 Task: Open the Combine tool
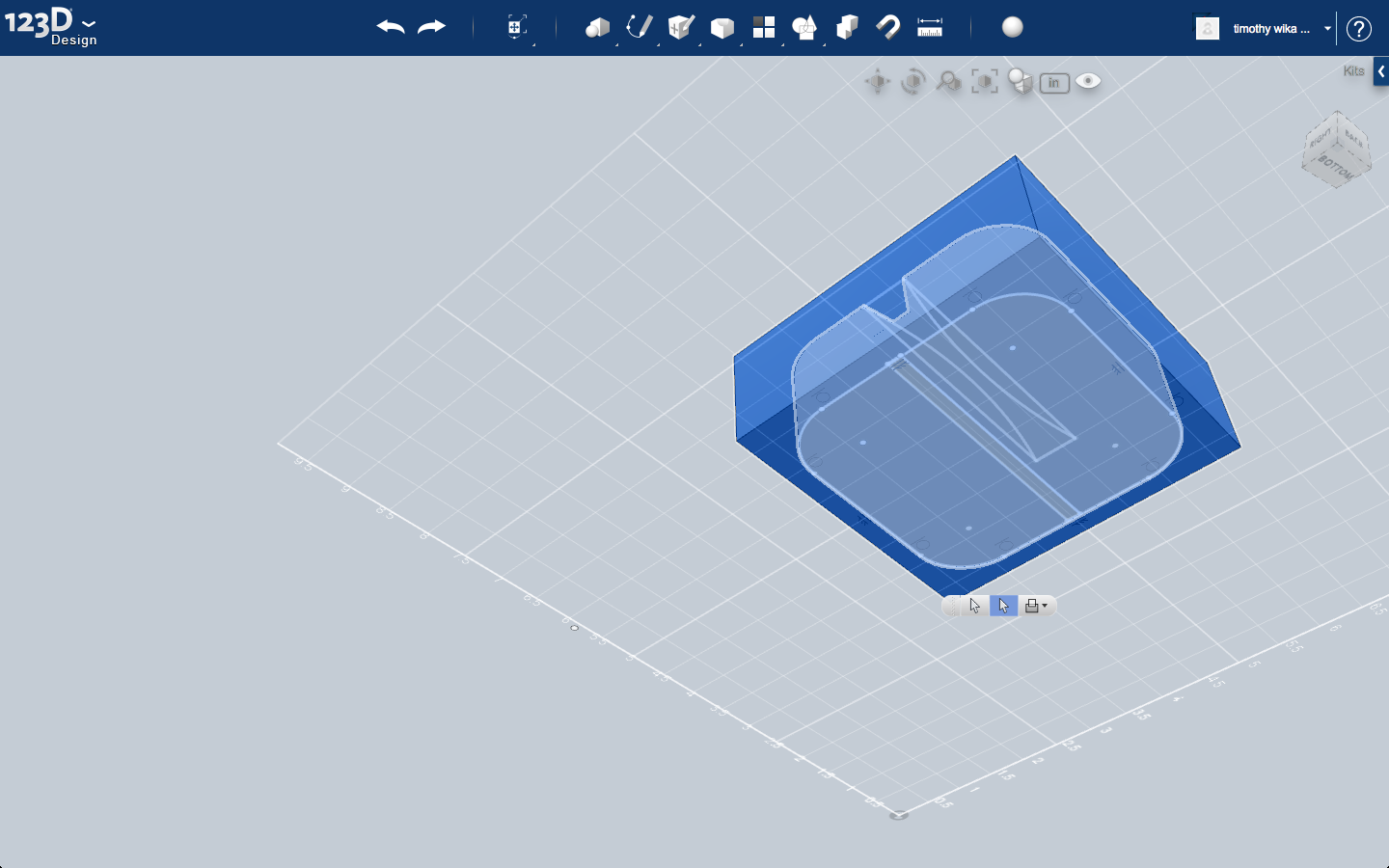[847, 27]
